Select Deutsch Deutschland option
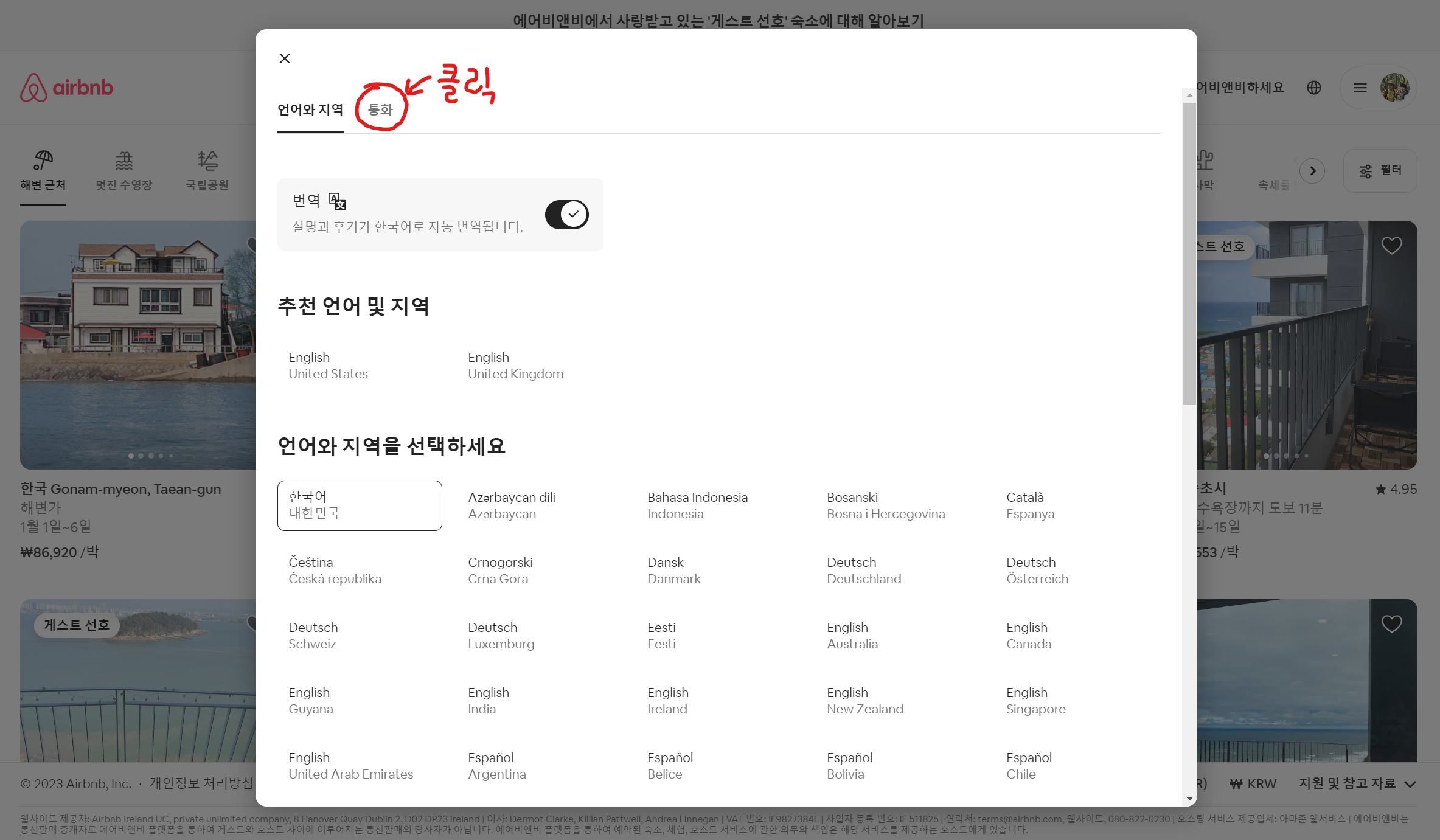Image resolution: width=1440 pixels, height=840 pixels. [x=898, y=571]
